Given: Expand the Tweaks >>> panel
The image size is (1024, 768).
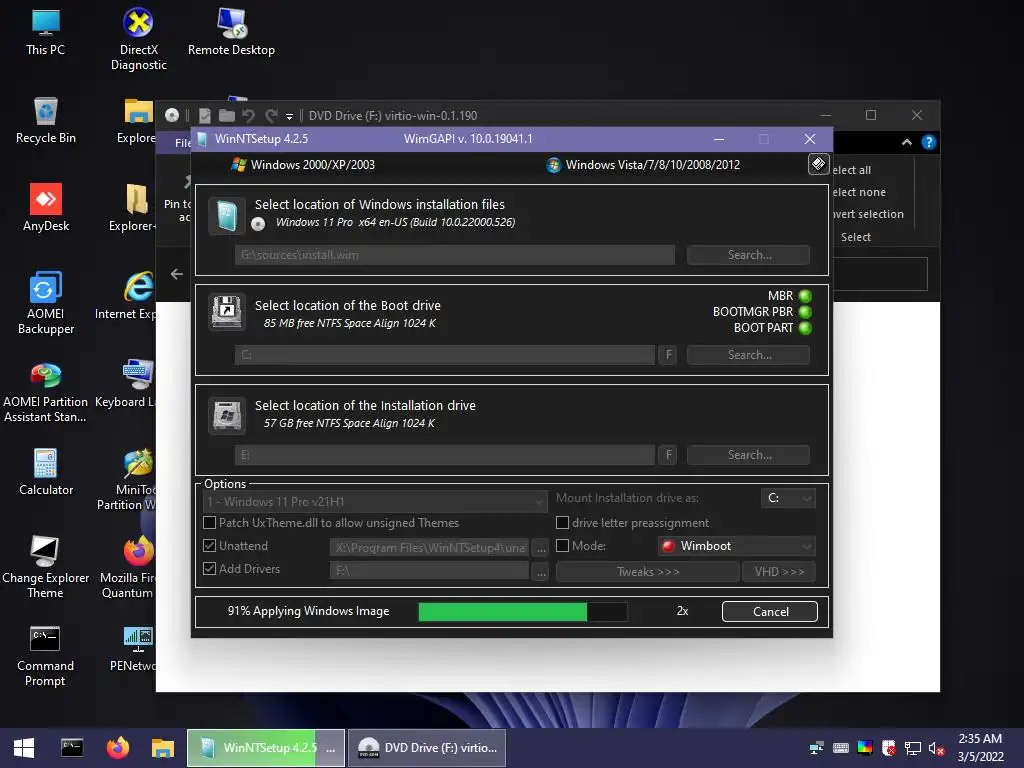Looking at the screenshot, I should (x=648, y=571).
